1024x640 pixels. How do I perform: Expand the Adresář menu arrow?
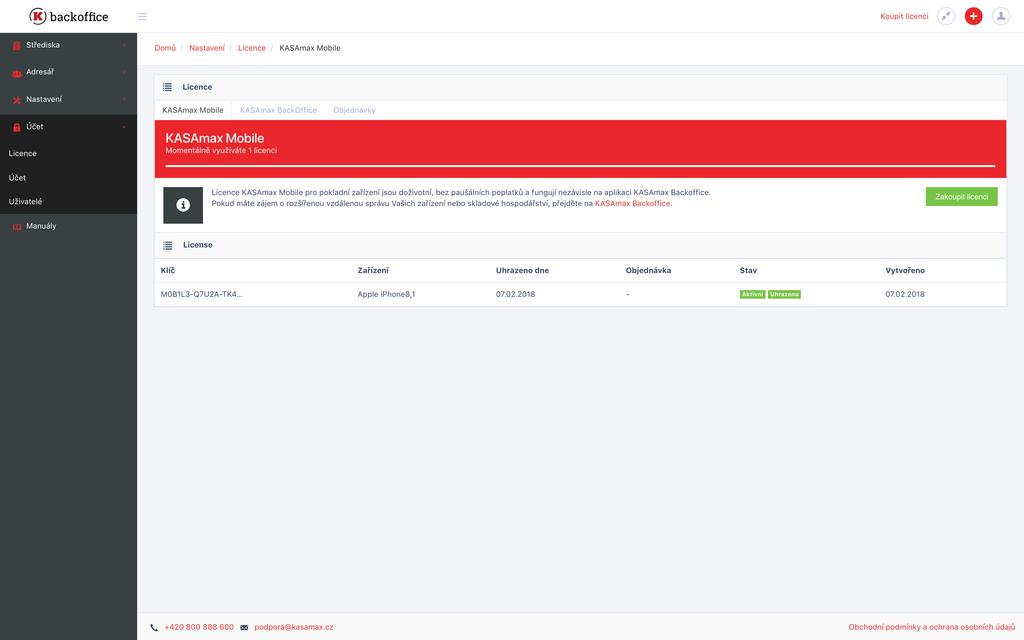(x=124, y=72)
